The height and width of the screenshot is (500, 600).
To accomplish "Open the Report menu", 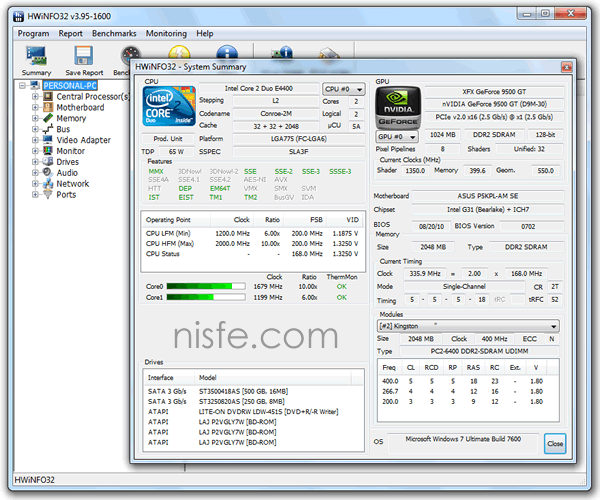I will 70,34.
